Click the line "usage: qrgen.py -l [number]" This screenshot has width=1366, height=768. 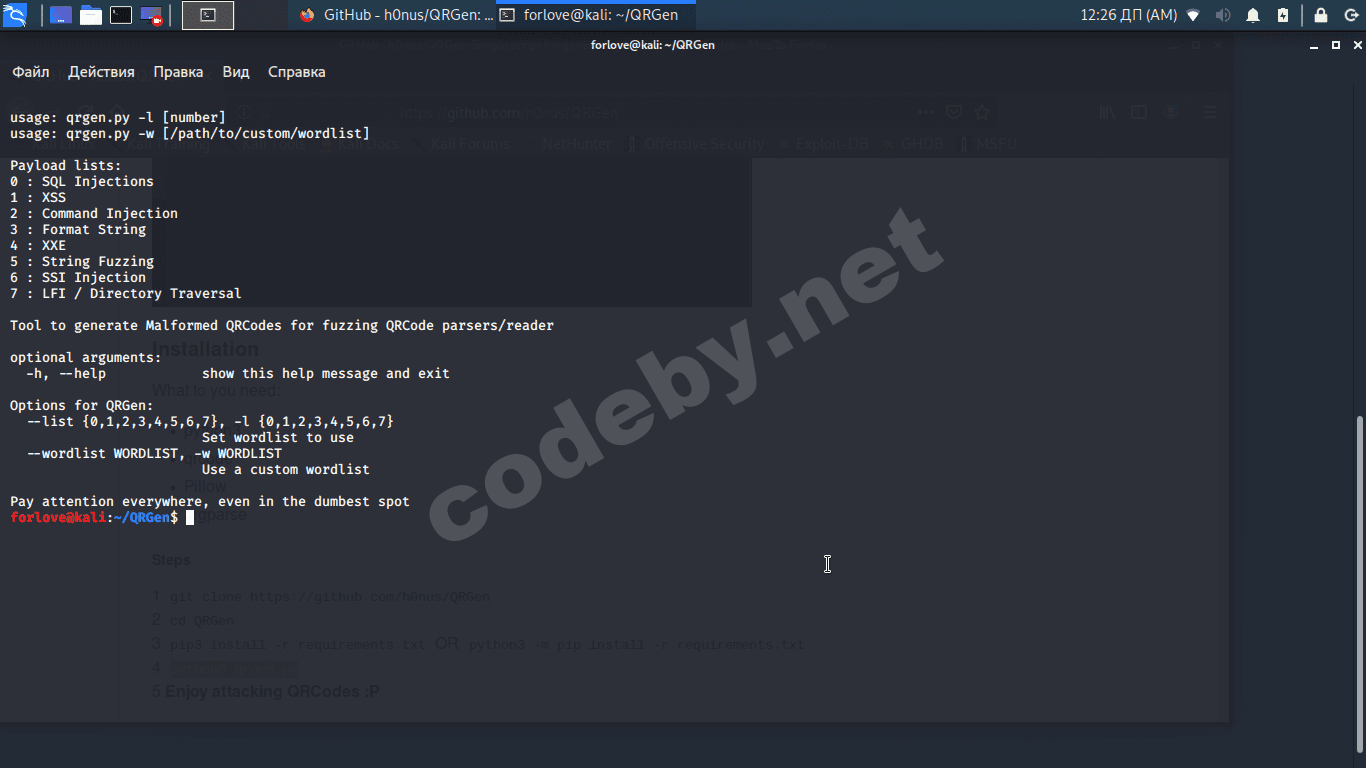click(118, 118)
